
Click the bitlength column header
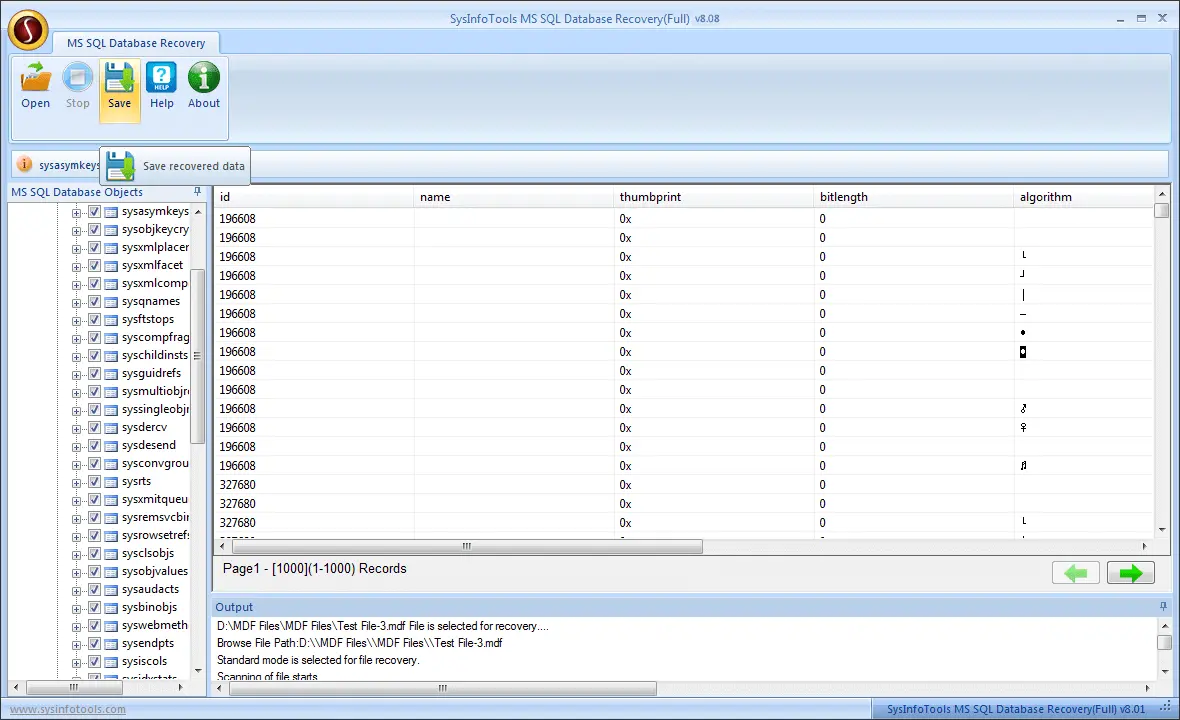point(914,196)
